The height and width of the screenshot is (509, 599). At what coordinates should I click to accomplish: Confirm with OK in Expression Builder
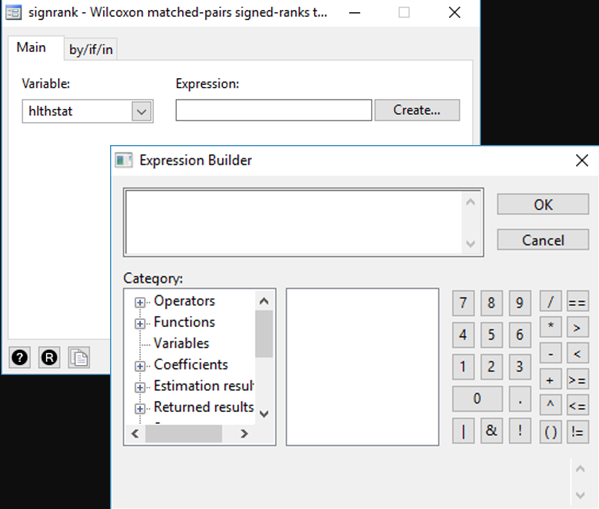pos(543,205)
